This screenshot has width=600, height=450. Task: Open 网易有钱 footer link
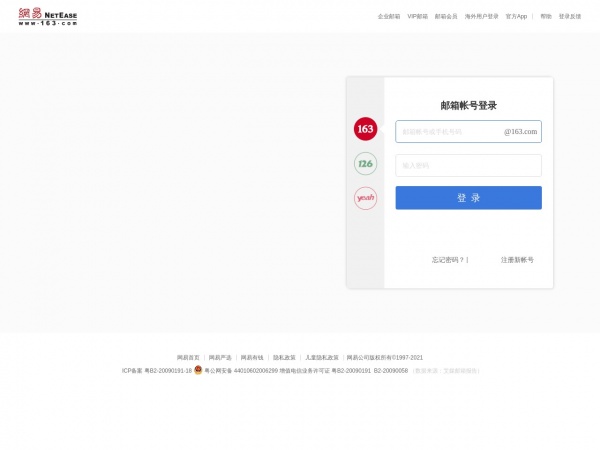click(x=252, y=357)
